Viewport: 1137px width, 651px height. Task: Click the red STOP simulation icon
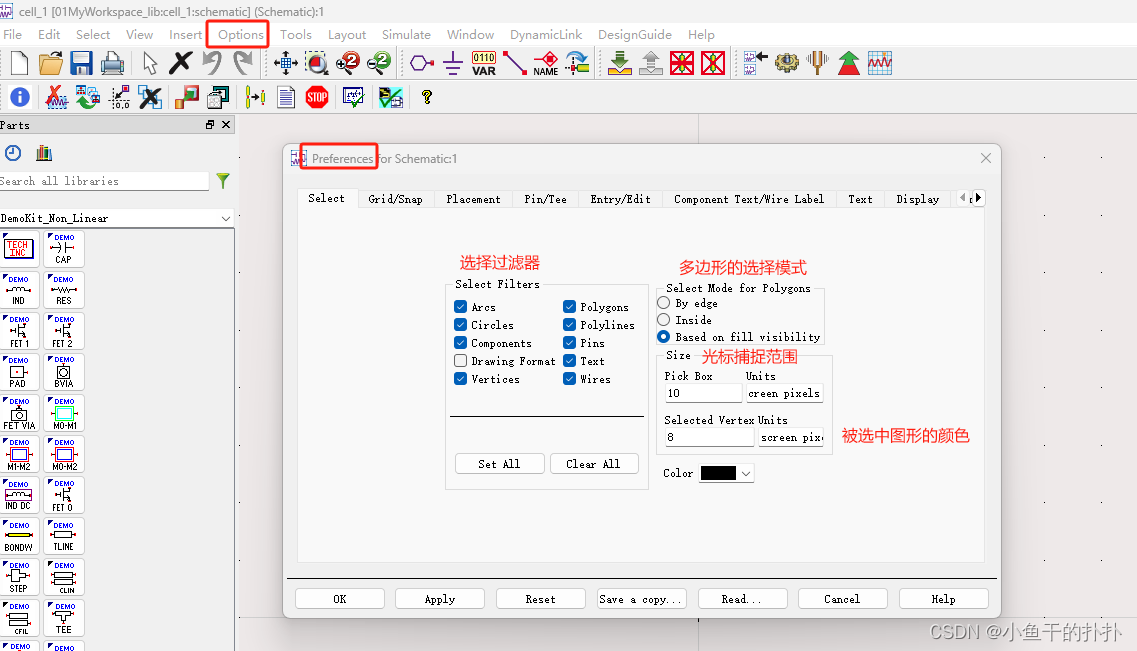[317, 97]
